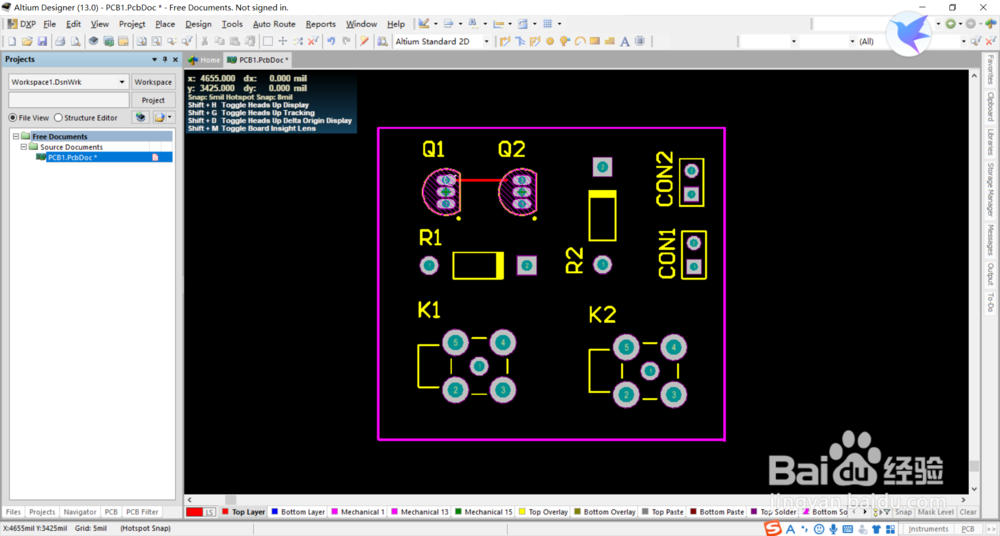Viewport: 1000px width, 536px height.
Task: Open the Libraries side panel tab
Action: pos(990,142)
